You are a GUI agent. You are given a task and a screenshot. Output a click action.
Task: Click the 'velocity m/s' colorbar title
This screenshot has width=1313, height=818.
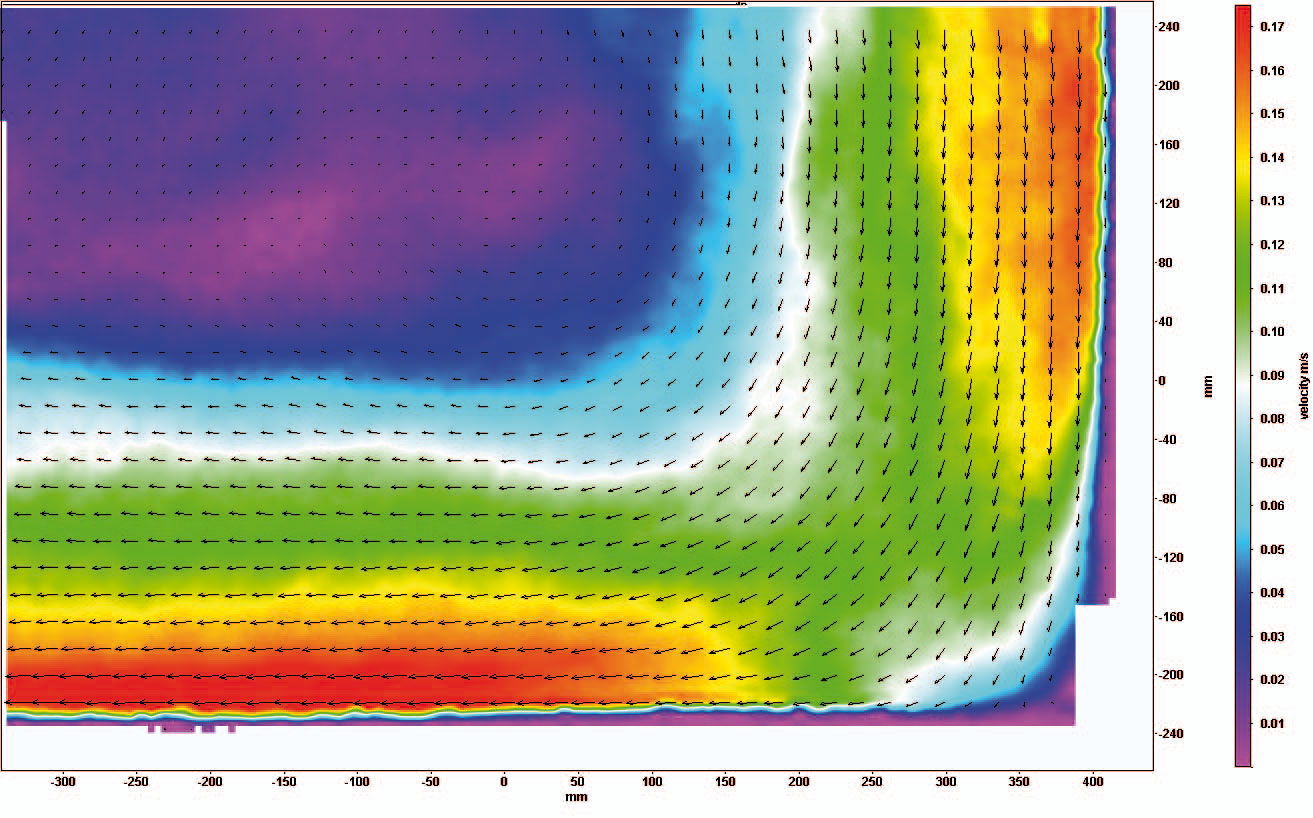coord(1303,386)
